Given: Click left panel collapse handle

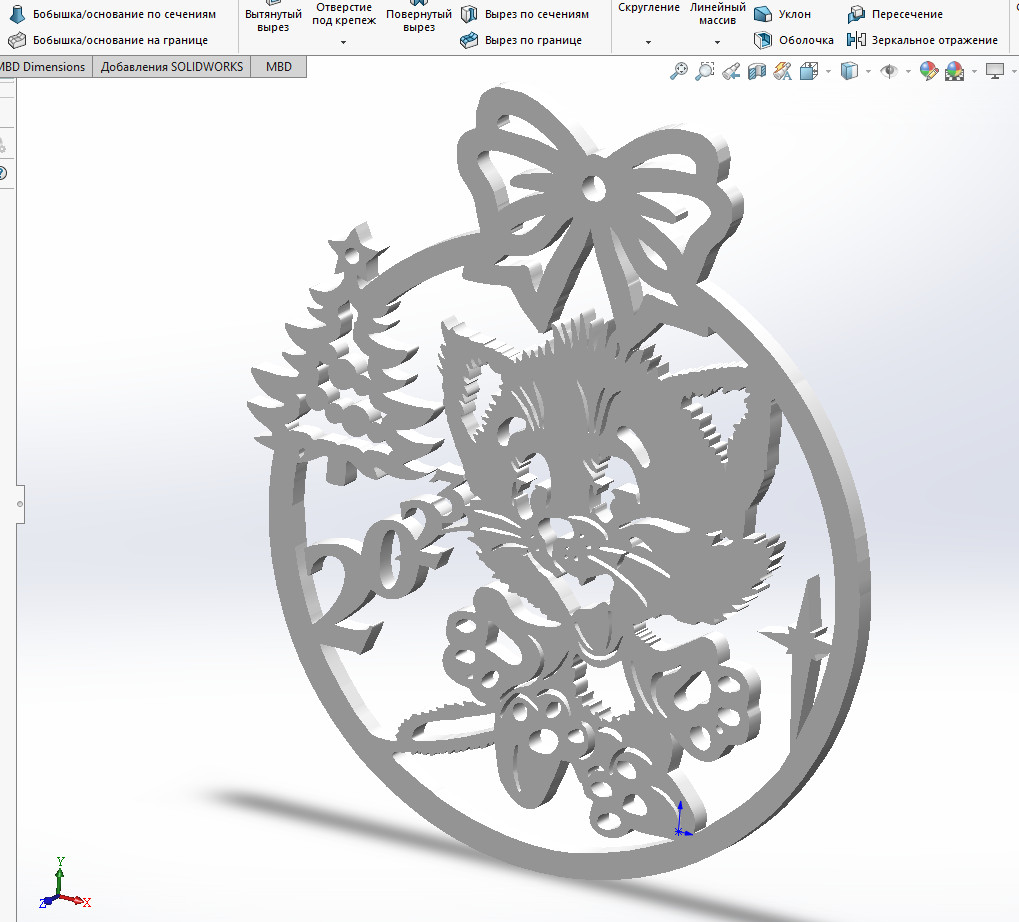Looking at the screenshot, I should pos(19,504).
